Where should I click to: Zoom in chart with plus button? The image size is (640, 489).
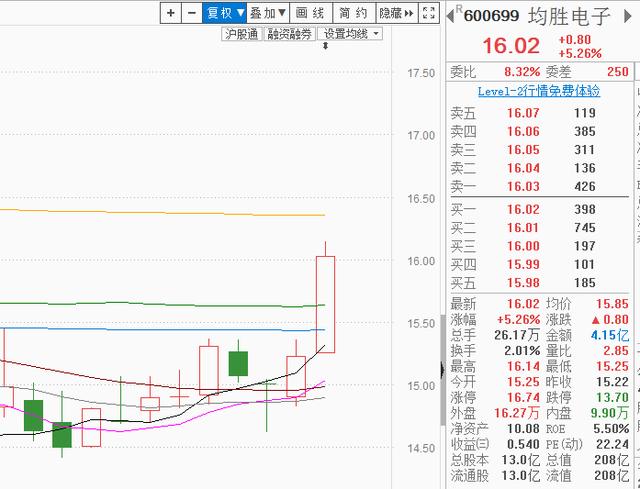click(171, 13)
